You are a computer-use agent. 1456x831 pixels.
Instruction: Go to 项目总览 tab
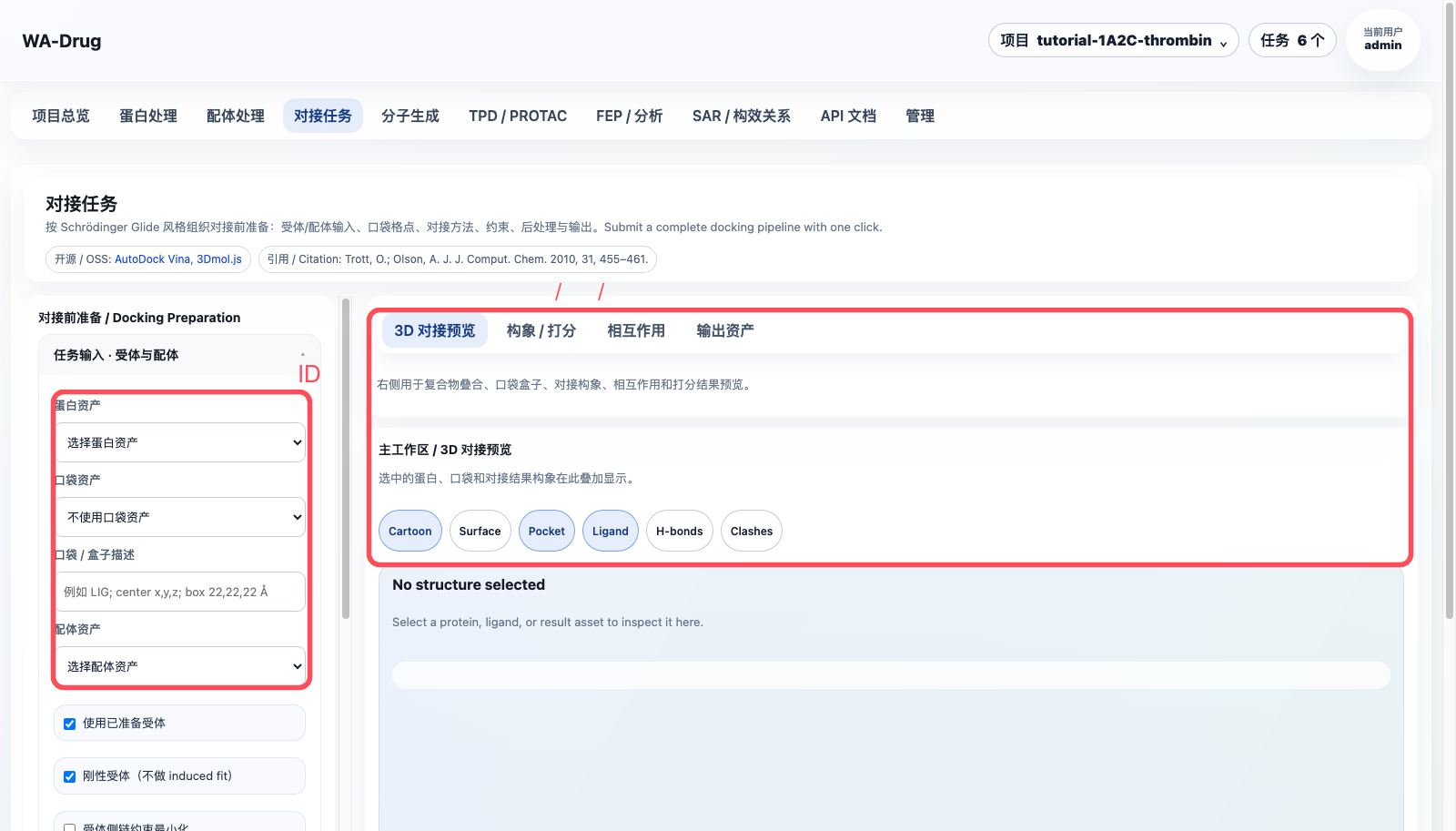pyautogui.click(x=61, y=116)
